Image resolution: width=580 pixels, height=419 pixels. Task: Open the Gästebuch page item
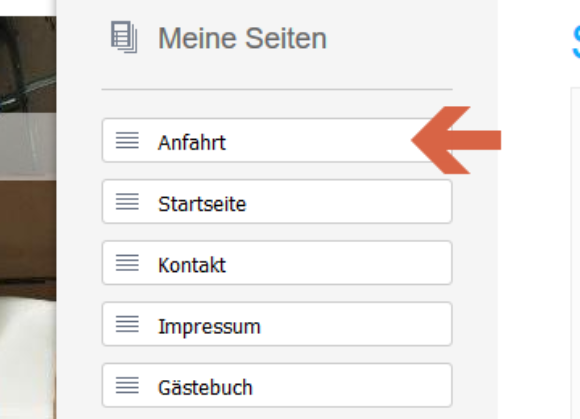pos(277,385)
